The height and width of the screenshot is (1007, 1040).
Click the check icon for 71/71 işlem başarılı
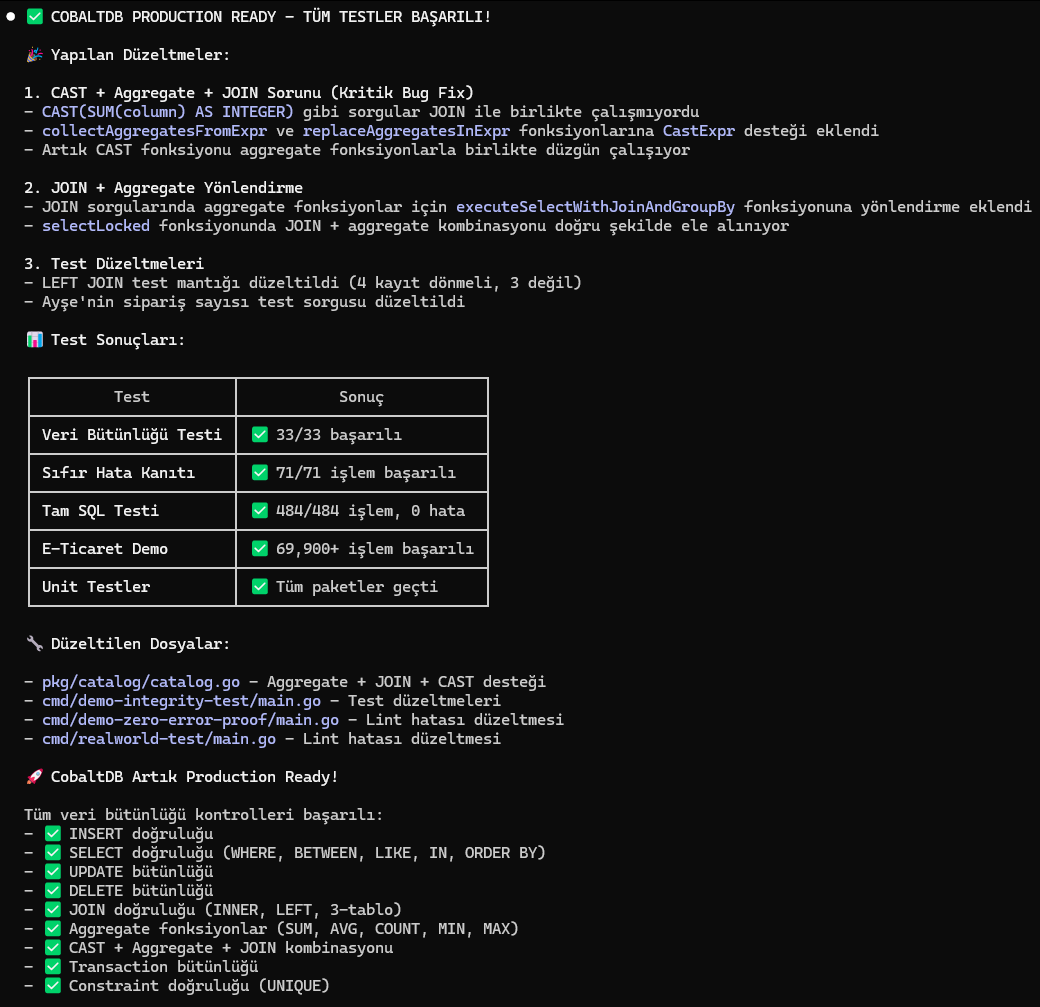[260, 472]
